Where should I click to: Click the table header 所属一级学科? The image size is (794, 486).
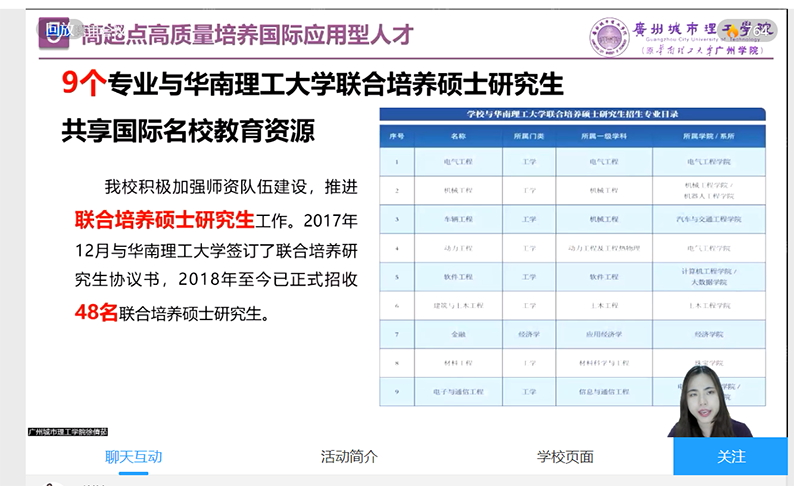pos(604,136)
